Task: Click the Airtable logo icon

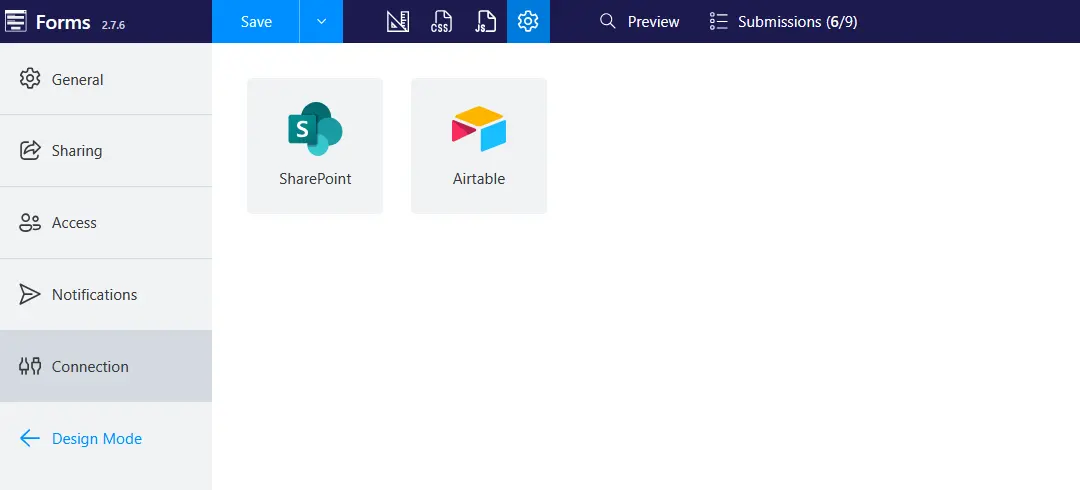Action: point(479,129)
